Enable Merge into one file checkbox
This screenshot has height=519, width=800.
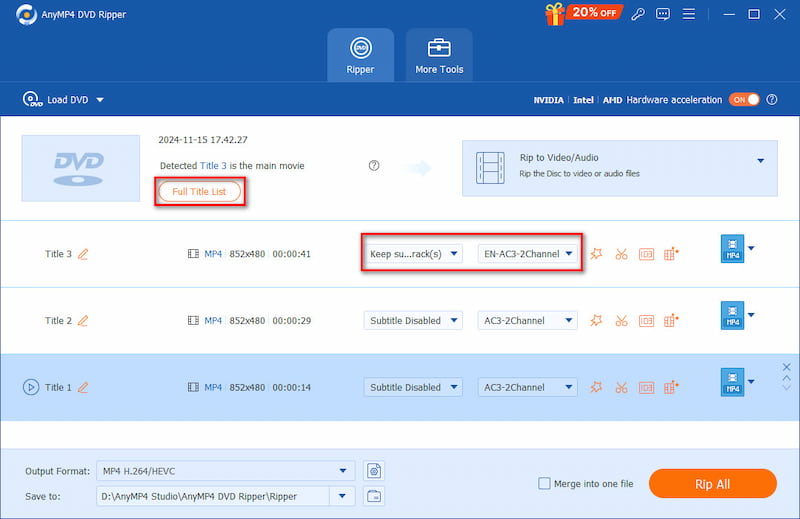[544, 484]
